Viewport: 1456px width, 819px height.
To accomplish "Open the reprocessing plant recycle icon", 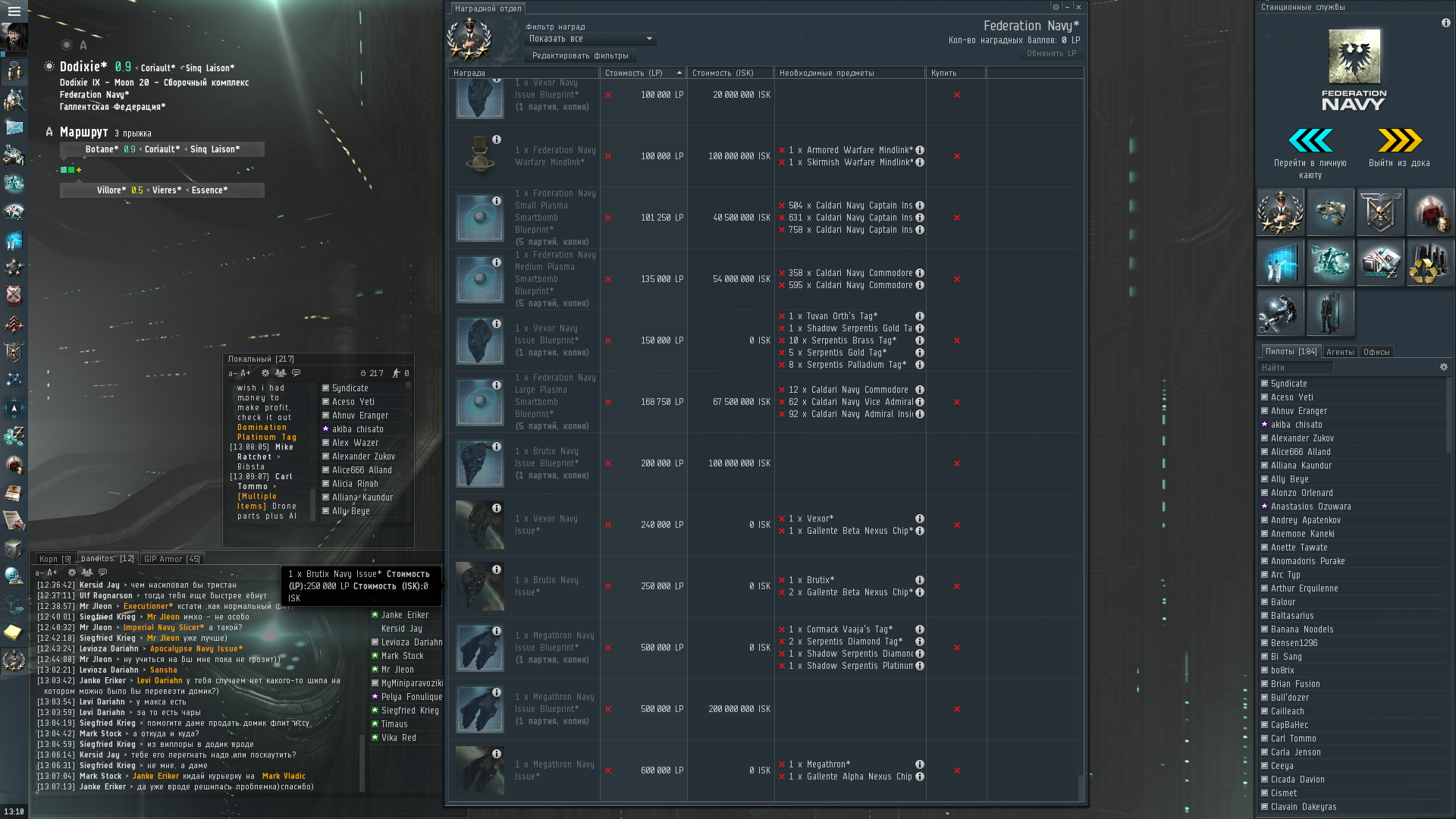I will click(x=1430, y=262).
